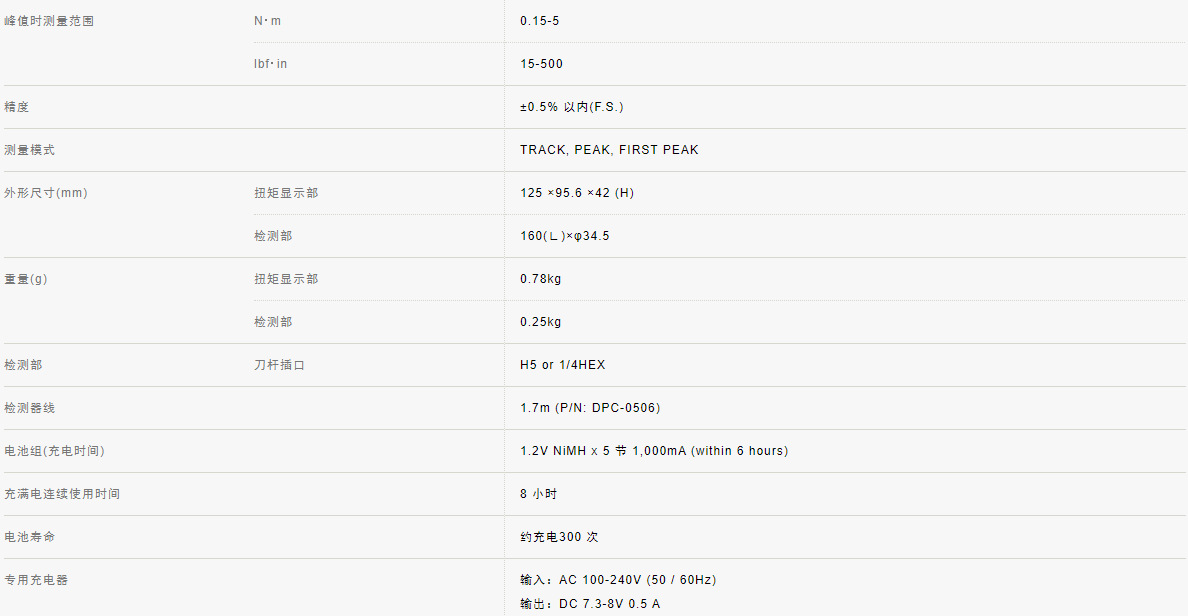Click the 约充电300 次 battery life value
Screen dimensions: 1188x616
pos(559,537)
